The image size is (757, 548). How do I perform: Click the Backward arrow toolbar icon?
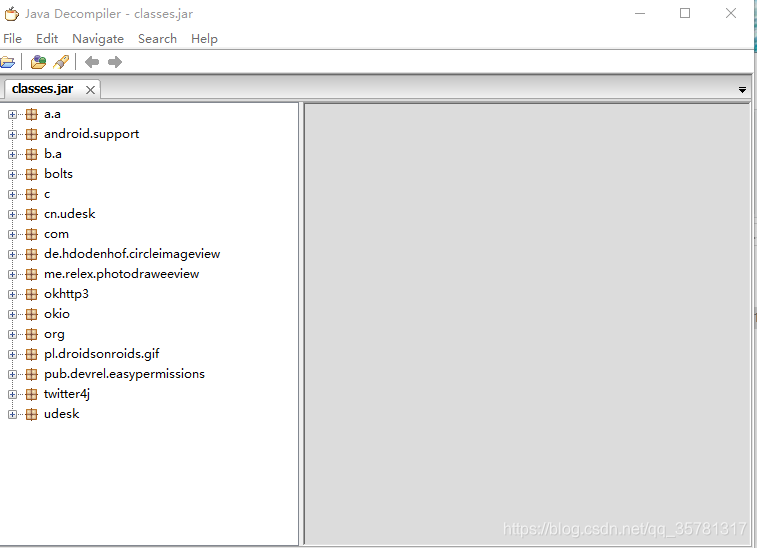tap(92, 62)
